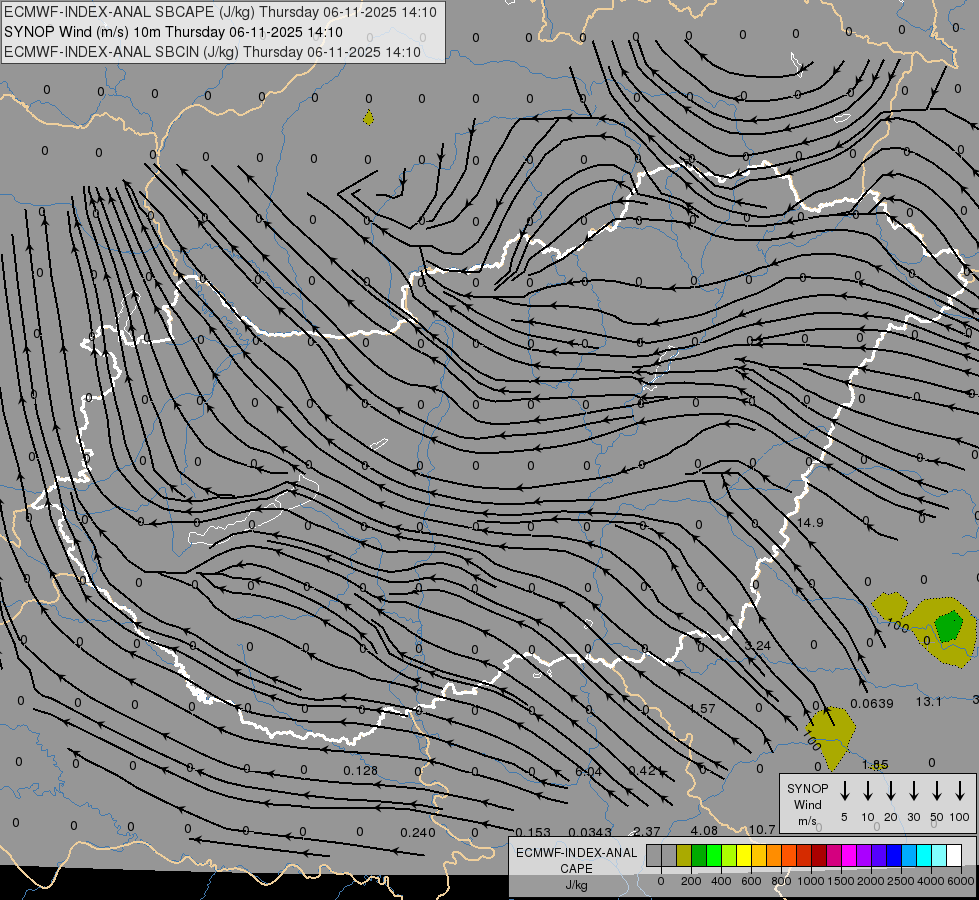Pick the dark blue CAPE swatch at 2500
Image resolution: width=979 pixels, height=900 pixels.
coord(894,856)
